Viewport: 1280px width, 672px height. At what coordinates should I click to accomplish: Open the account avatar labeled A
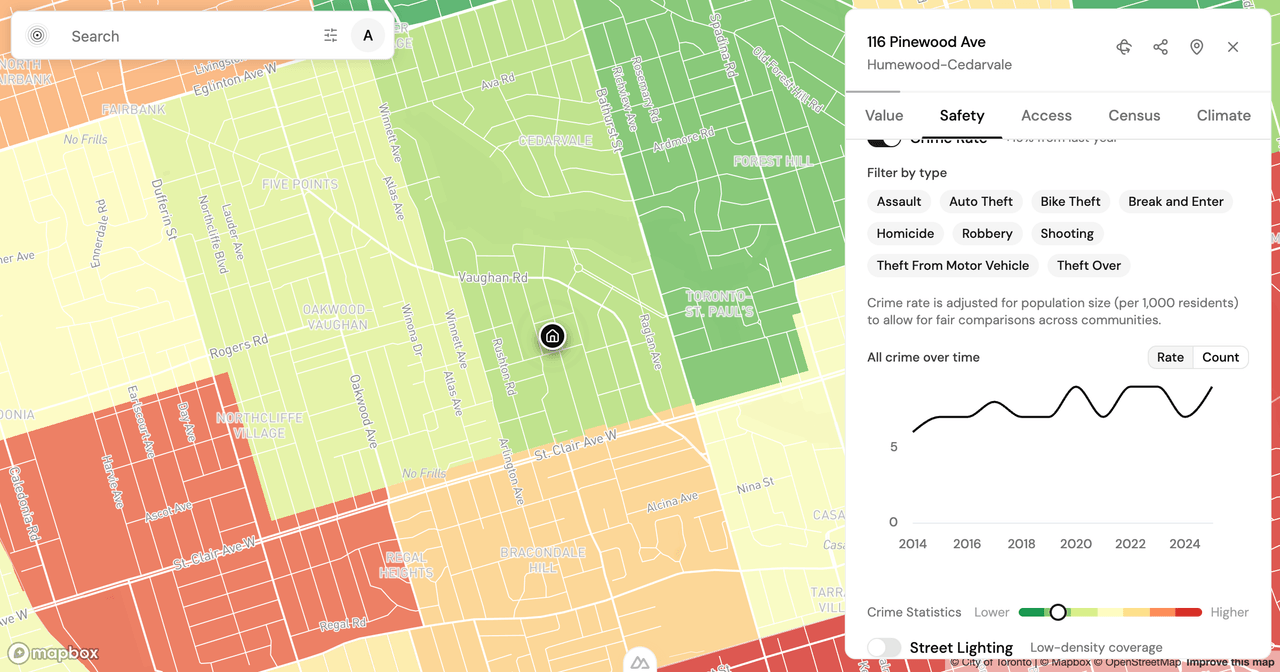click(x=368, y=36)
